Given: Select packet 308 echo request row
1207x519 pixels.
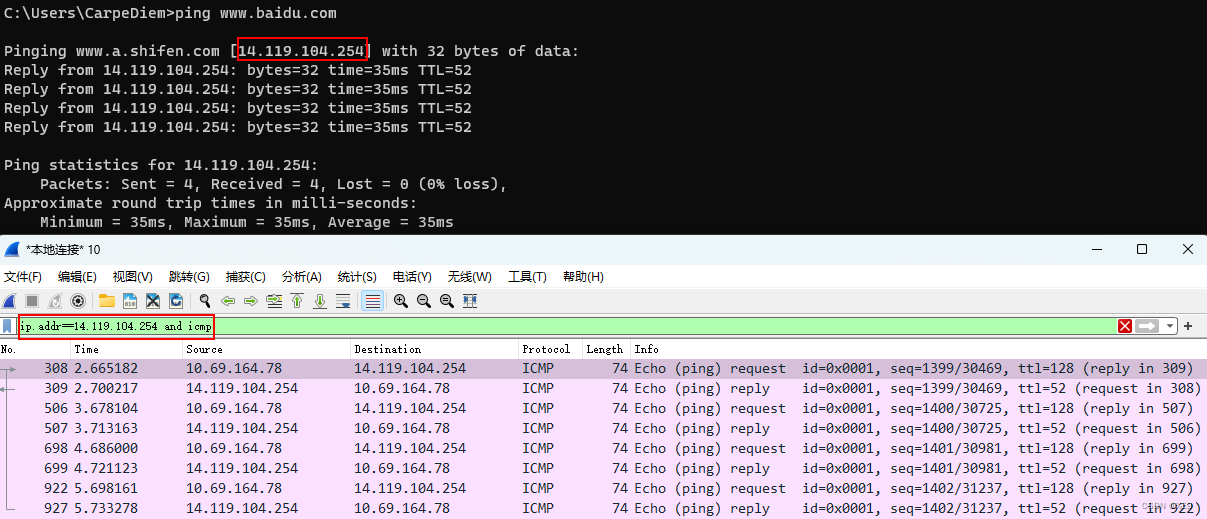Looking at the screenshot, I should click(603, 369).
